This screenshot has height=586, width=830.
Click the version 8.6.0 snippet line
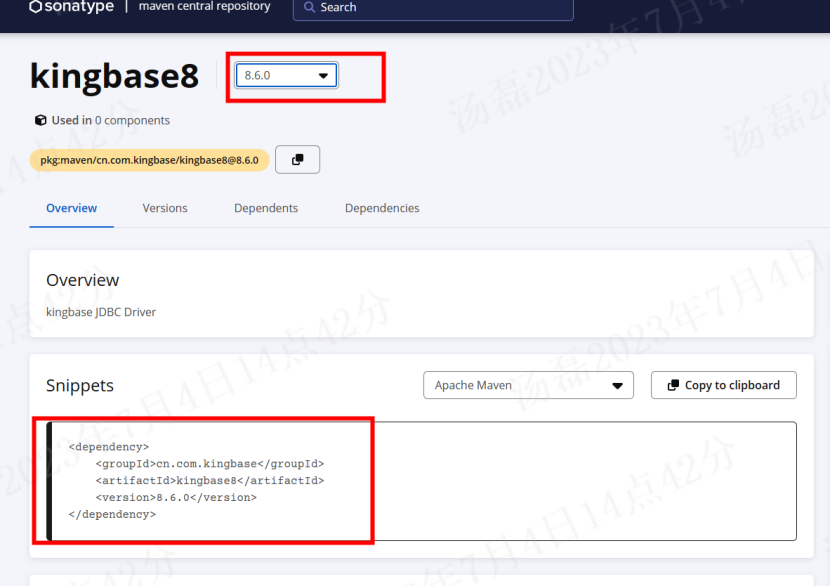point(176,498)
